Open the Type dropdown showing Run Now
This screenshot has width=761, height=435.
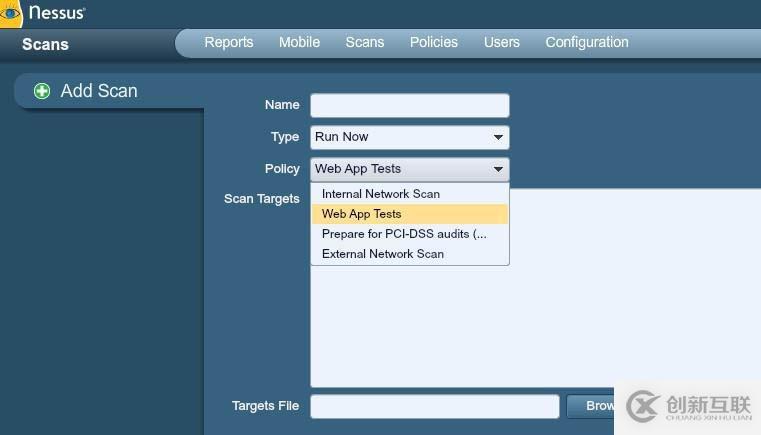coord(410,137)
